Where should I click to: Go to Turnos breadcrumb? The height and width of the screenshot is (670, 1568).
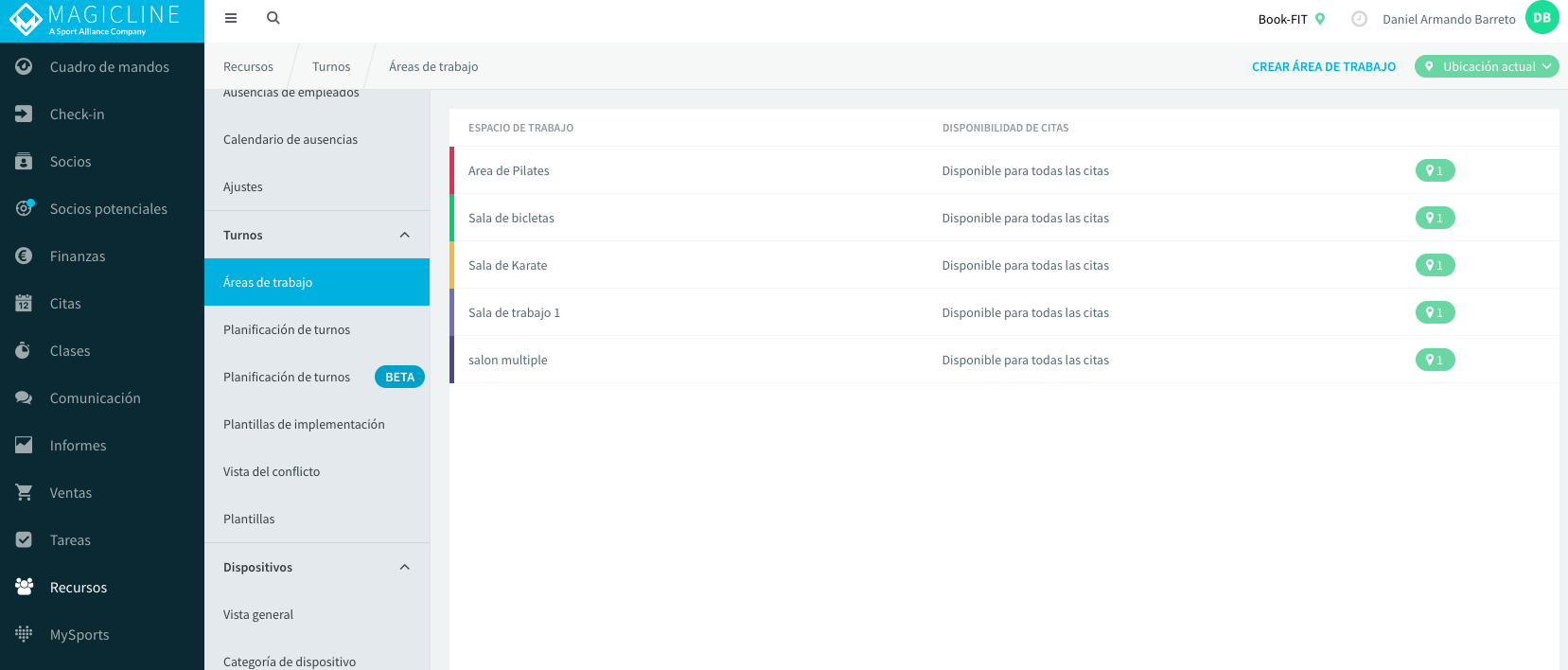point(331,66)
